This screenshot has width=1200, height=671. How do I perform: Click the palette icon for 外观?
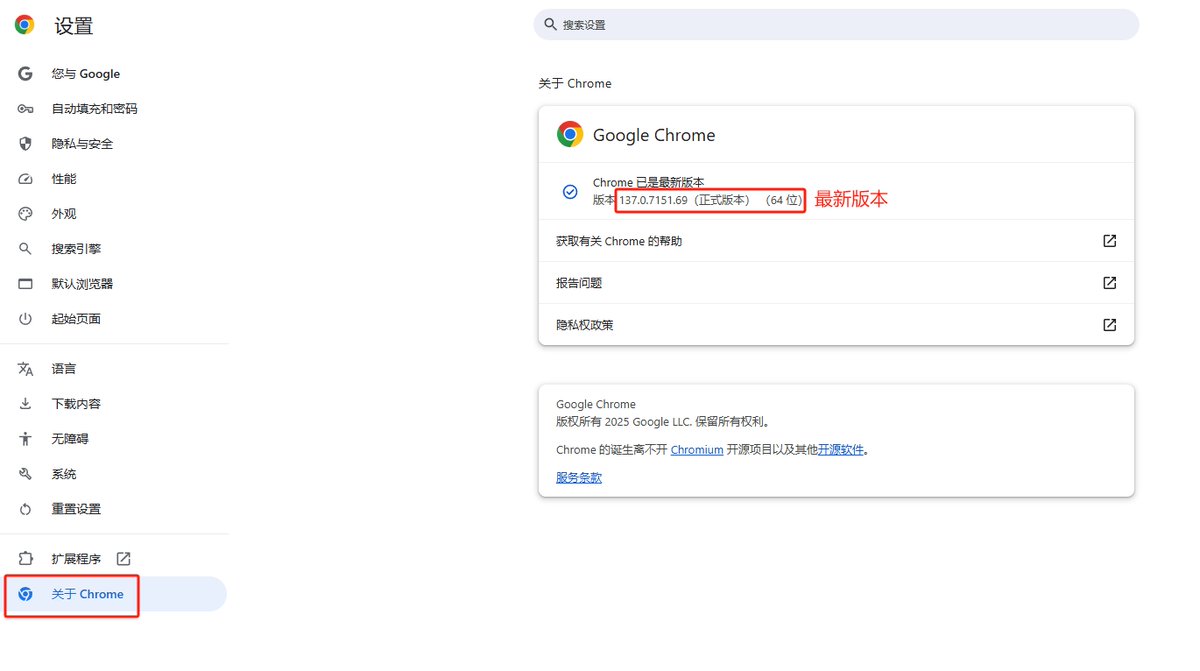[26, 214]
